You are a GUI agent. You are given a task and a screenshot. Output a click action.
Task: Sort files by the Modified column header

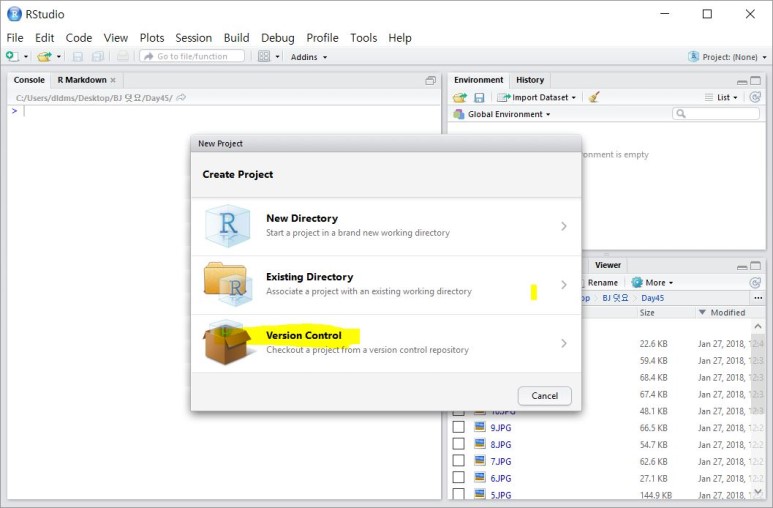[x=722, y=313]
